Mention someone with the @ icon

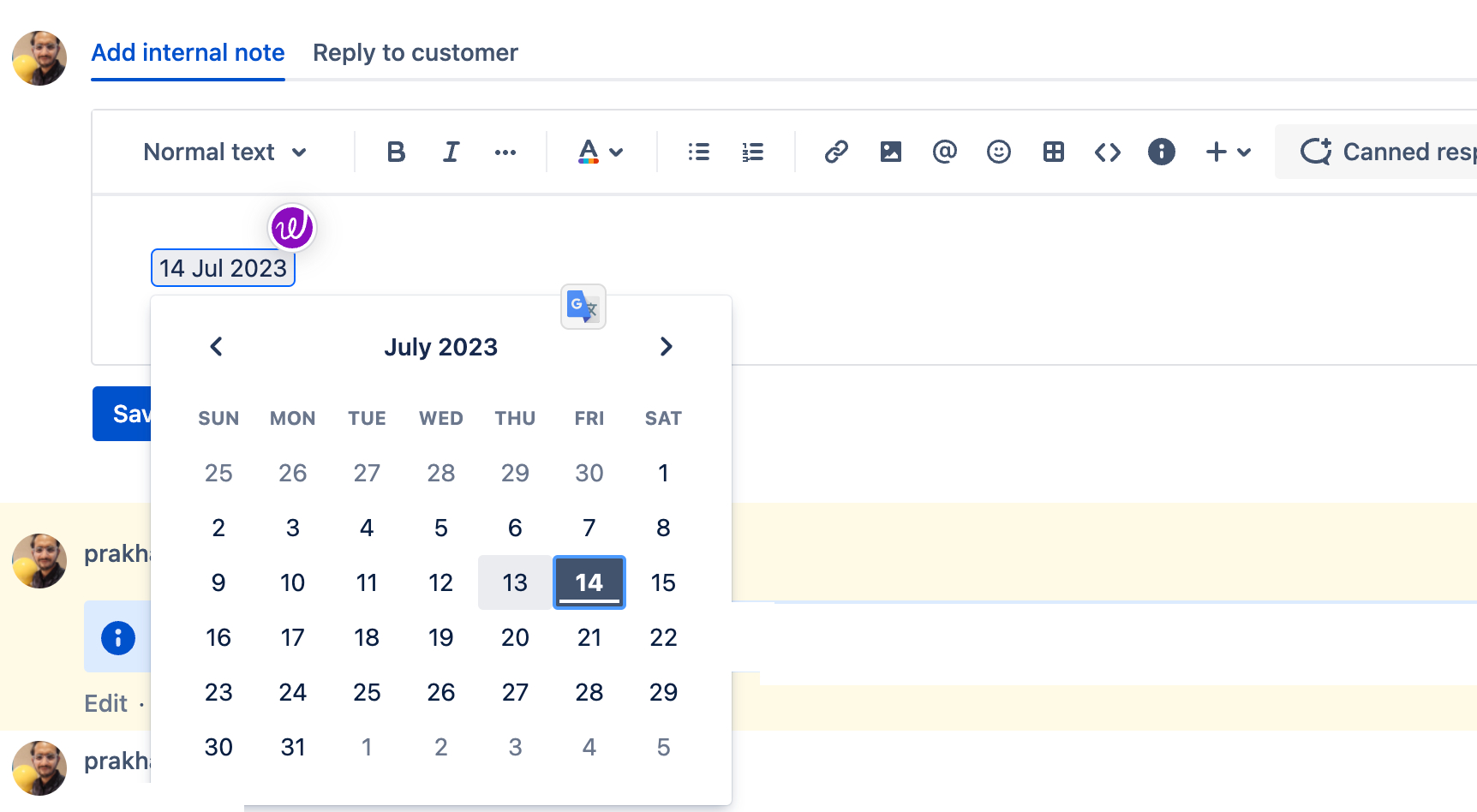944,152
